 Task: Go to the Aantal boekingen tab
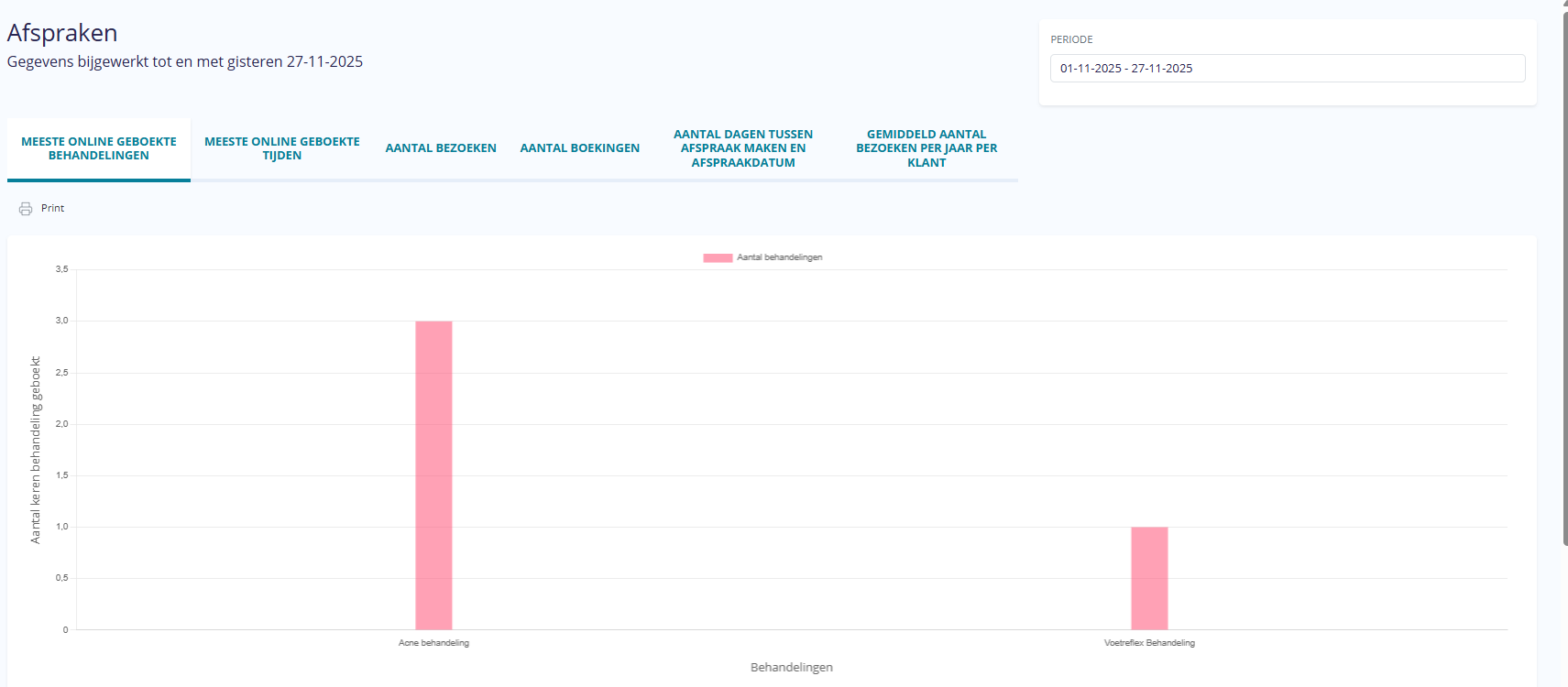point(580,148)
